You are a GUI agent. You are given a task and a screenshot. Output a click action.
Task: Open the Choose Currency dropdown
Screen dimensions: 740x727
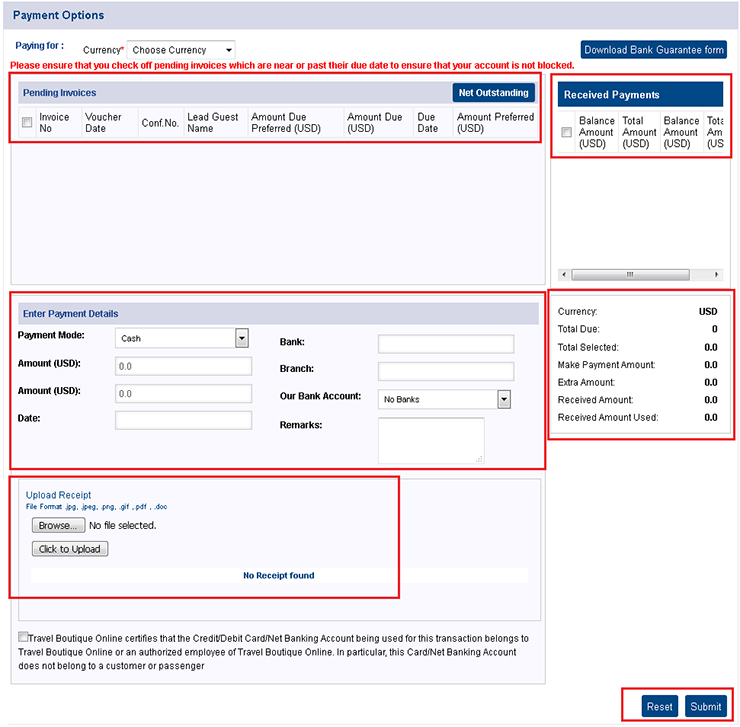tap(181, 50)
